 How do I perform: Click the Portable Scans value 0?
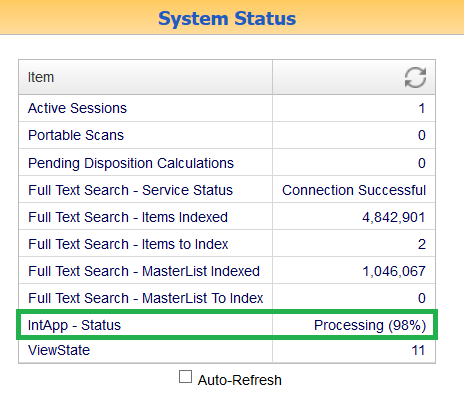(422, 135)
